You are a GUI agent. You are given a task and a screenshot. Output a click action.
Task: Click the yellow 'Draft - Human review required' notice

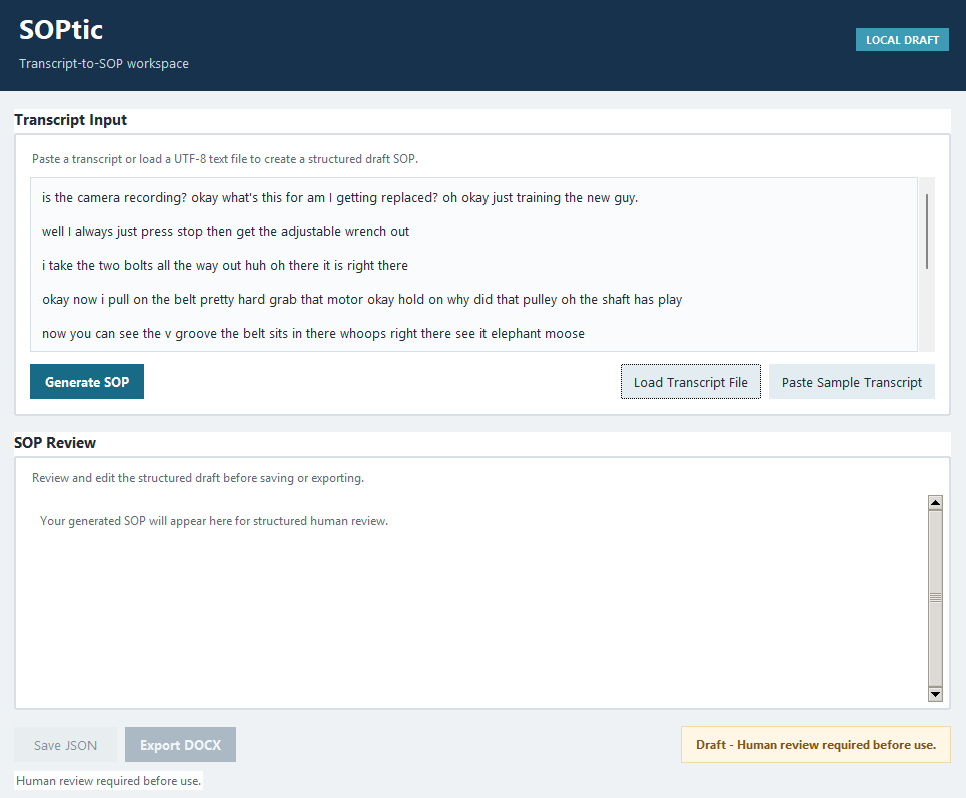coord(816,744)
